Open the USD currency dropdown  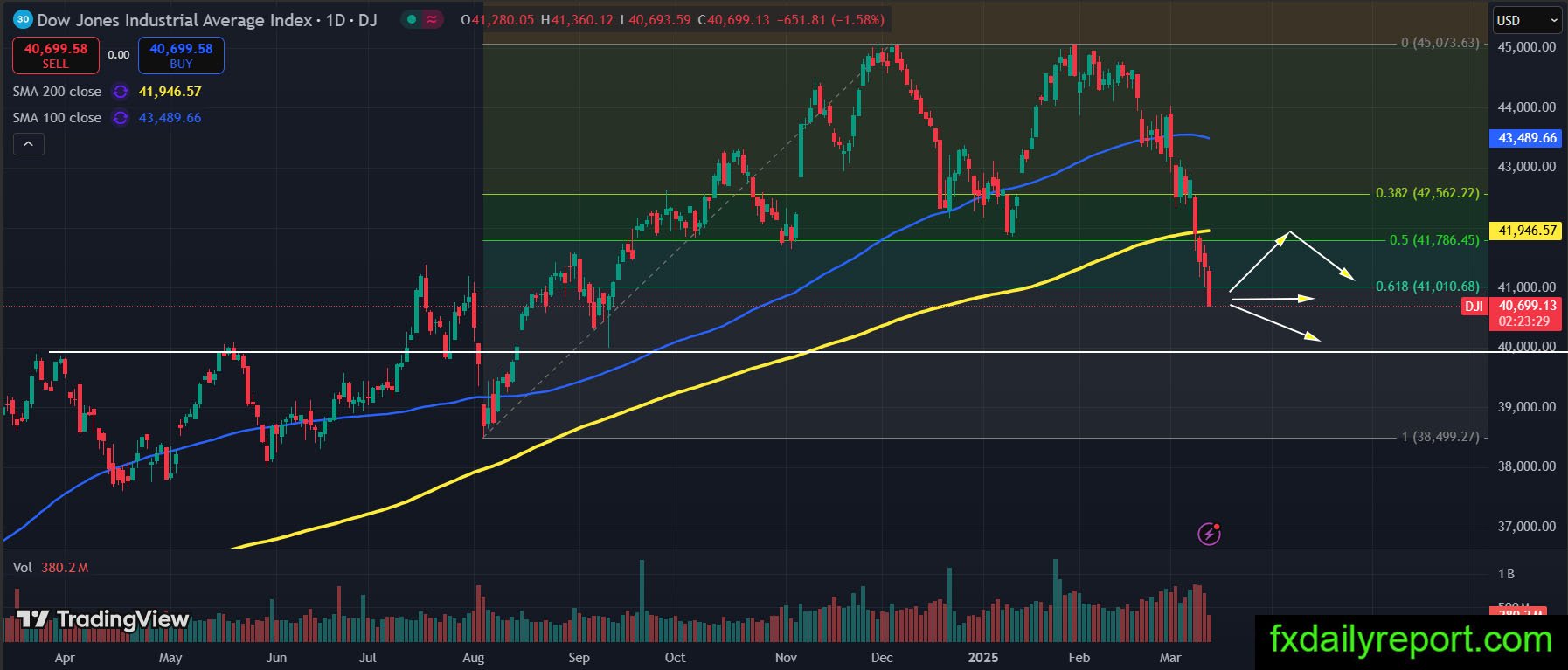point(1525,20)
